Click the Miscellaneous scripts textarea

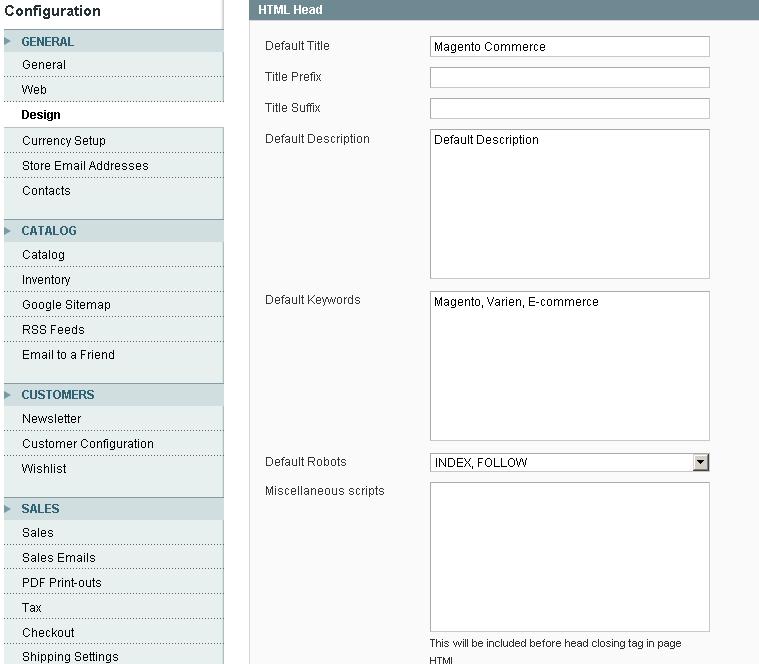tap(570, 557)
